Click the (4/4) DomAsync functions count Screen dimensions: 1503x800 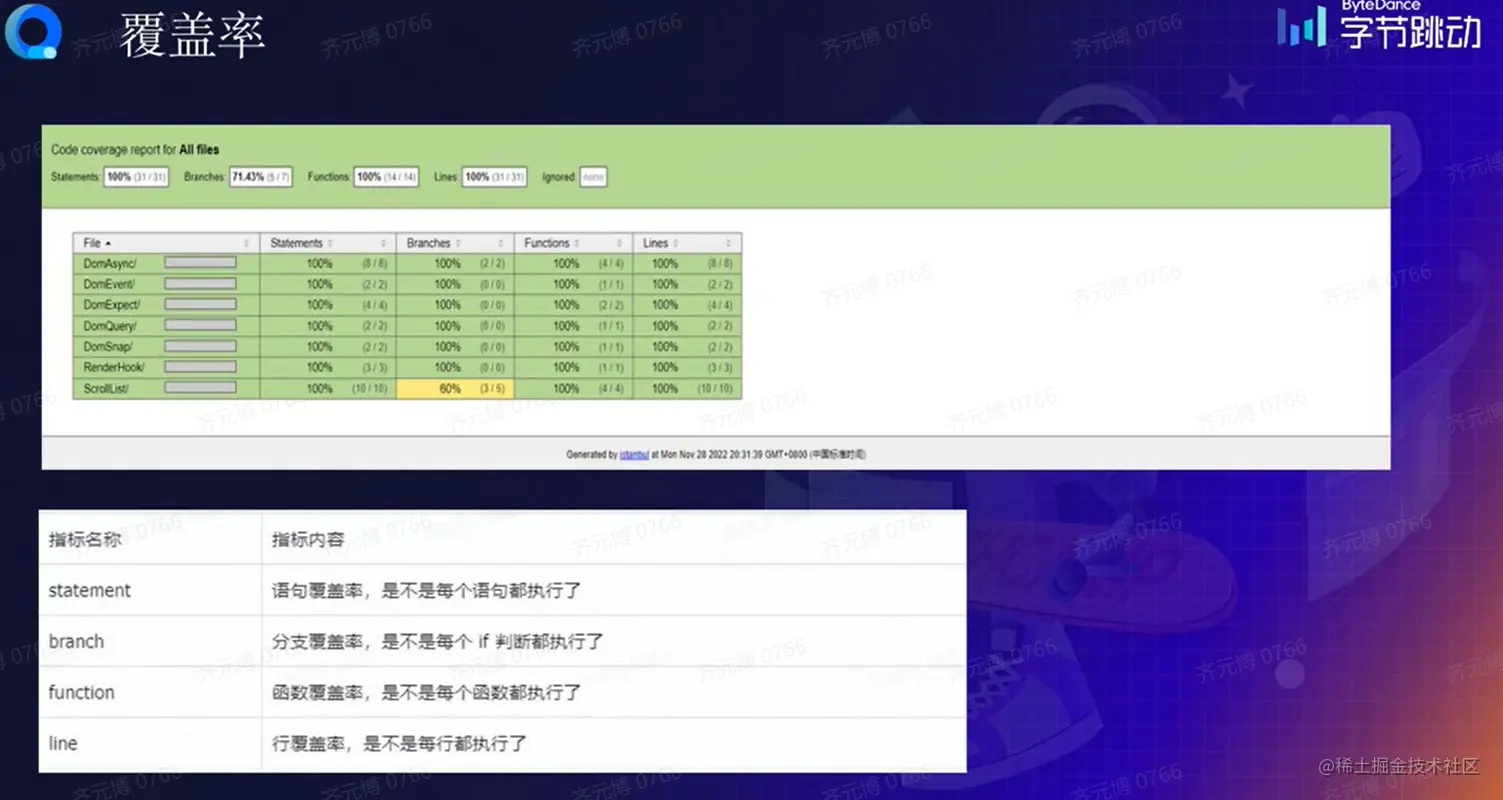pyautogui.click(x=611, y=264)
